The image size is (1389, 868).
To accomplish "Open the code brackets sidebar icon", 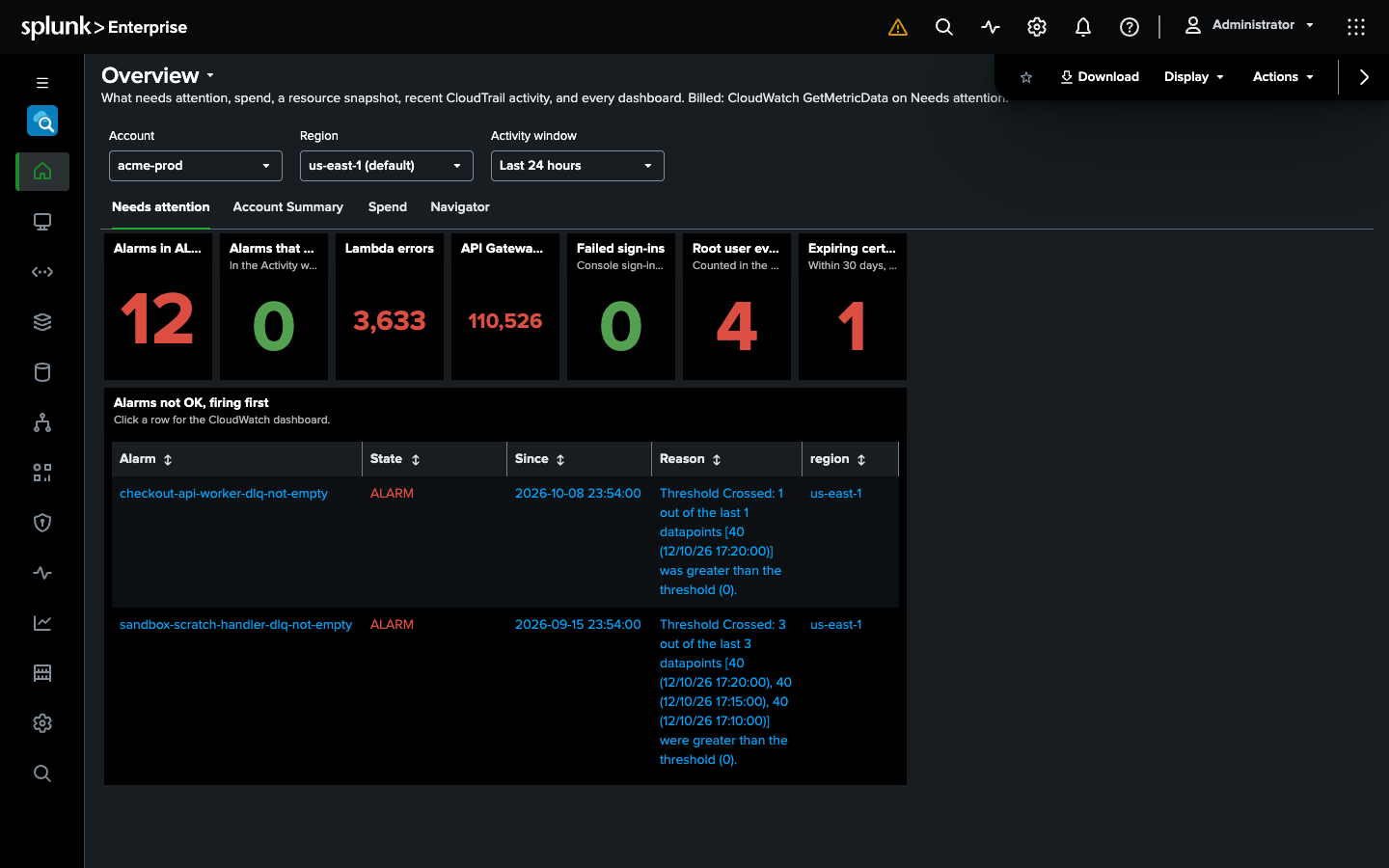I will 42,272.
